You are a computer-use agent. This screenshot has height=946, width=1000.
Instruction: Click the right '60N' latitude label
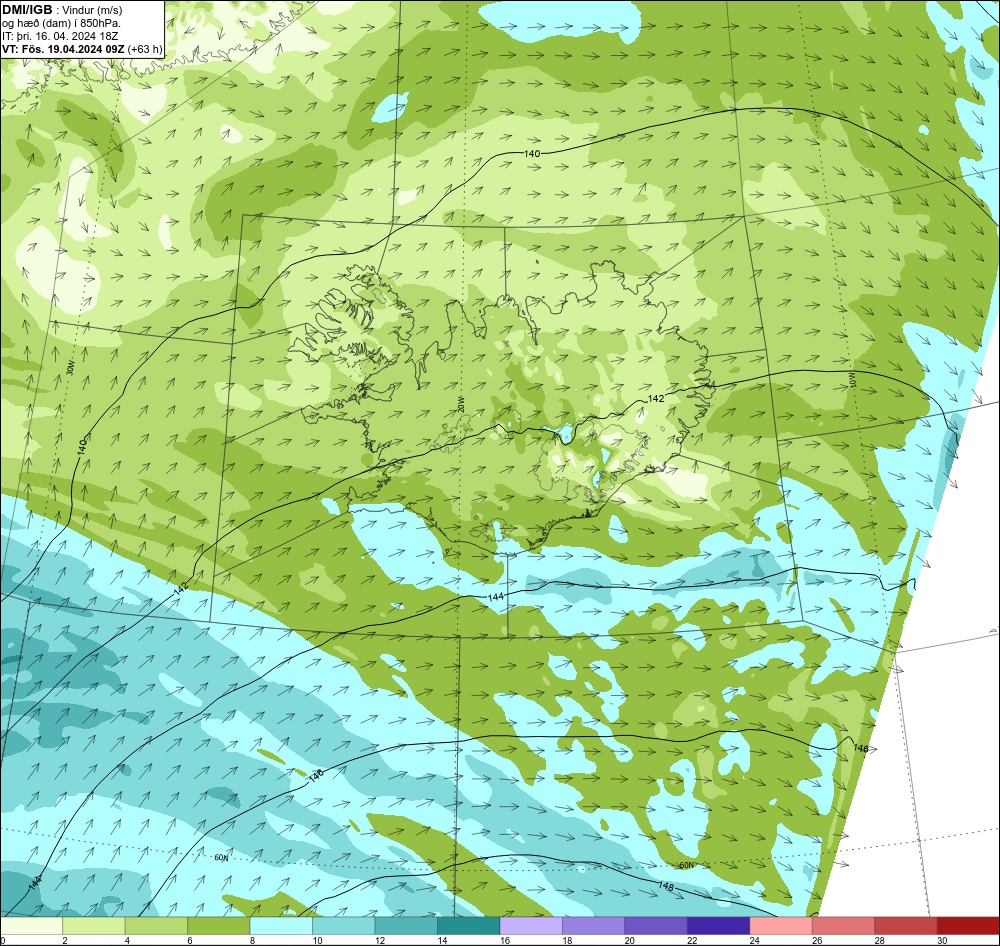tap(686, 866)
